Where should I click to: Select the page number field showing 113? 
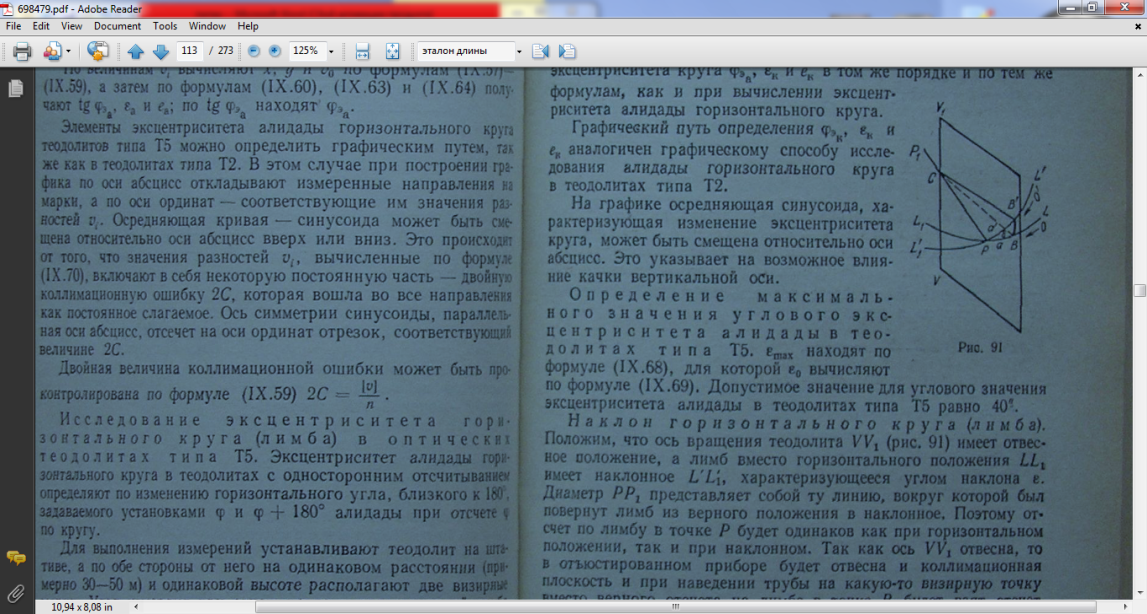pyautogui.click(x=189, y=50)
